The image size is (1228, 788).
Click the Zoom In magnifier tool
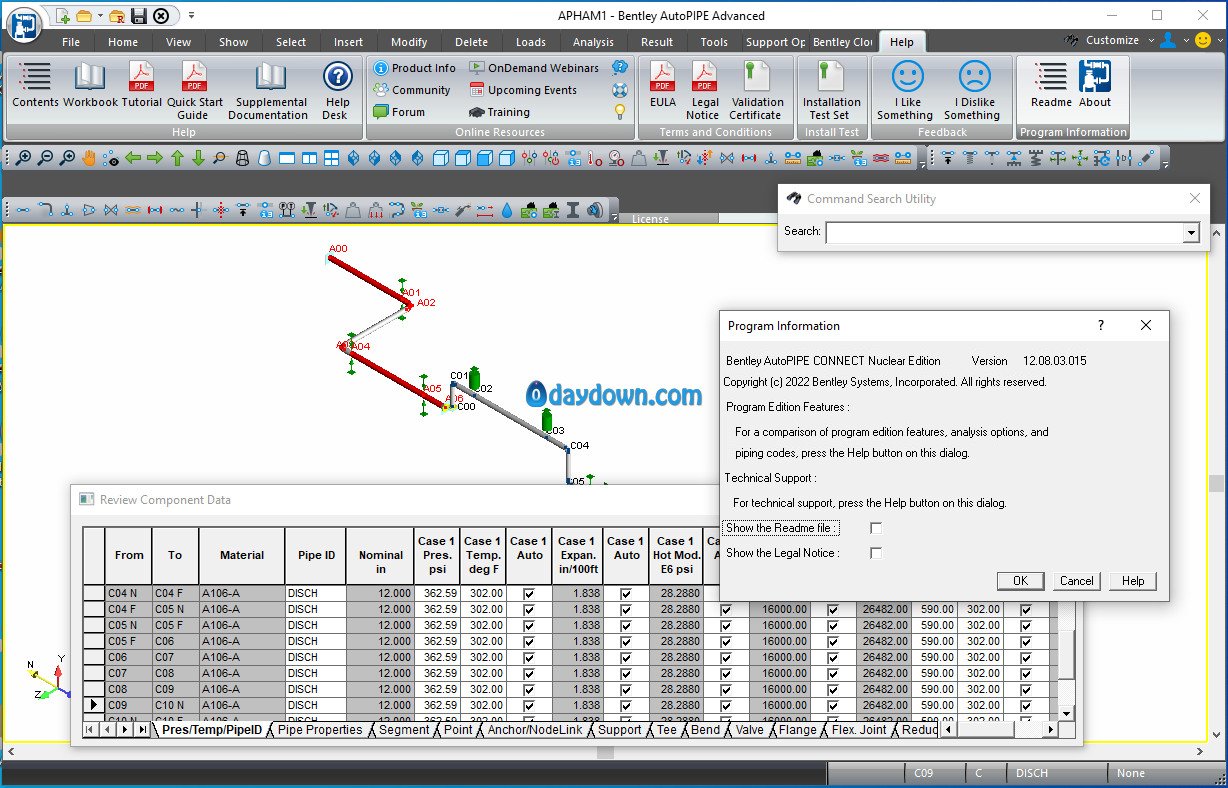point(22,158)
